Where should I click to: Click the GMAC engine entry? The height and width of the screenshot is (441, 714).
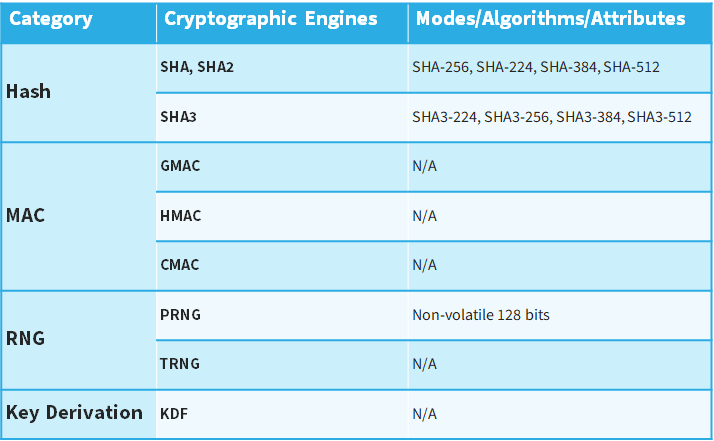pyautogui.click(x=180, y=166)
